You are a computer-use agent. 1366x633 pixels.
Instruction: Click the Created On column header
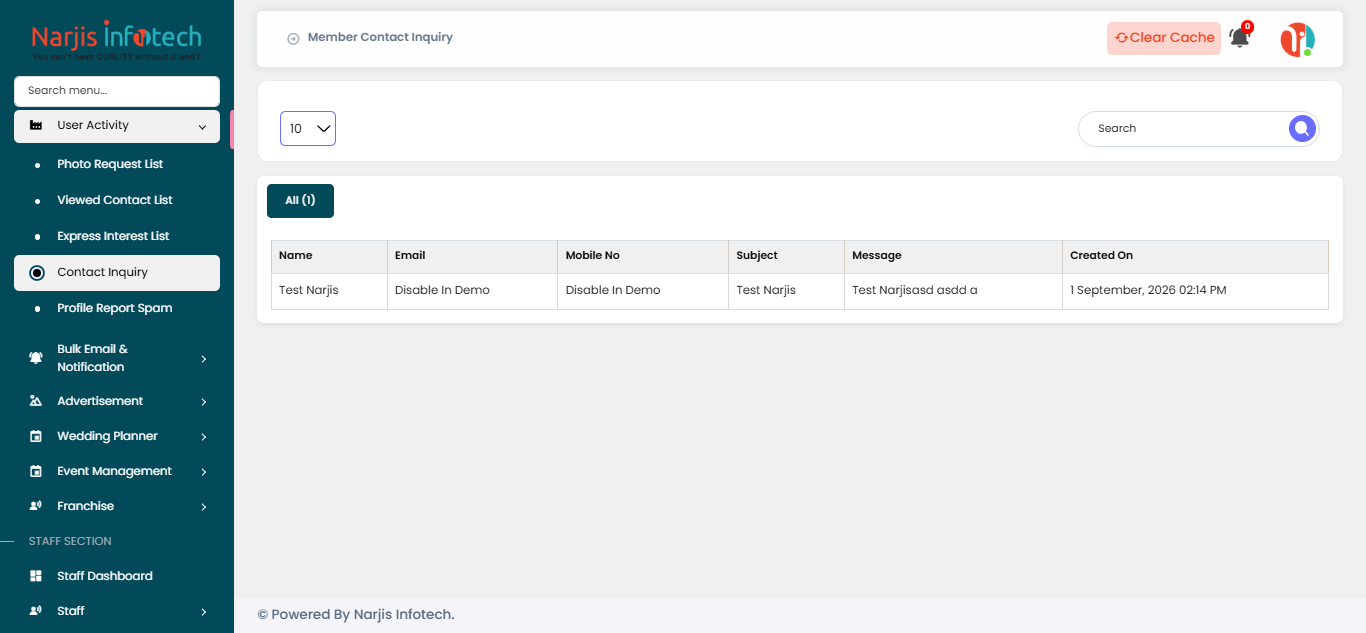coord(1195,257)
